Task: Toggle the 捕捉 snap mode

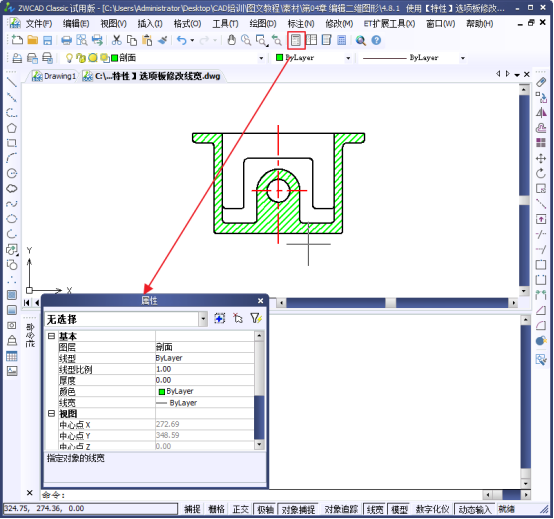Action: (x=192, y=509)
